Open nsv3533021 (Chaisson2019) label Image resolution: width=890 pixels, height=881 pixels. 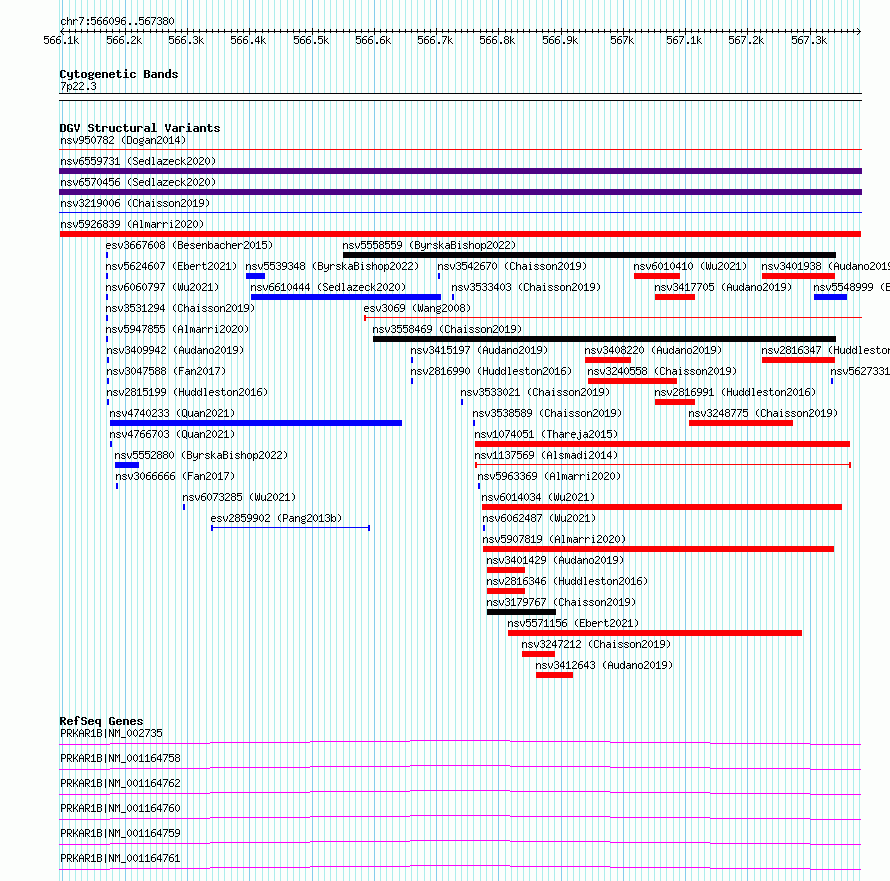pyautogui.click(x=535, y=392)
